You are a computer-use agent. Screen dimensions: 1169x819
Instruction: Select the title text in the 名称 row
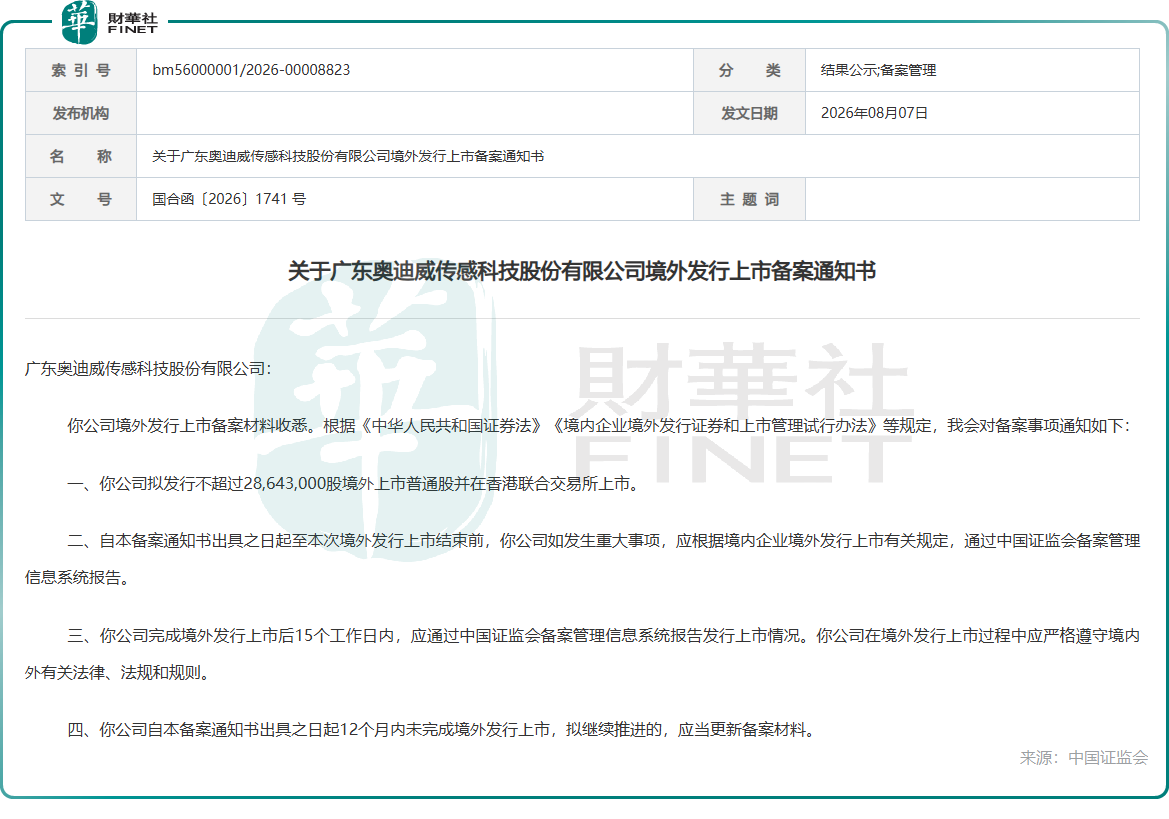point(348,156)
